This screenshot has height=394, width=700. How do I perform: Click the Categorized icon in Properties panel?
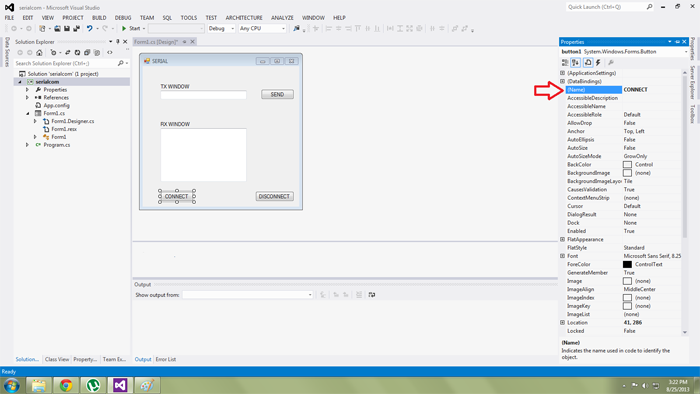(x=565, y=63)
